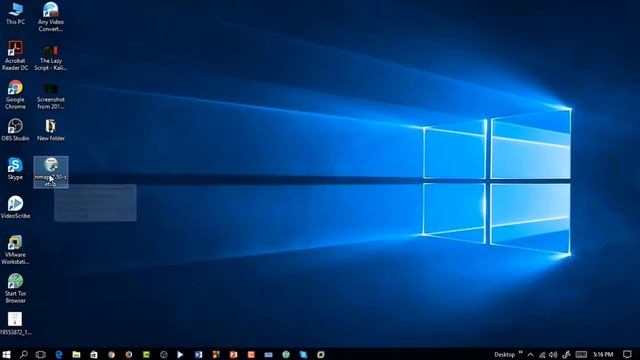Open the clock showing 5:16 PM
The image size is (640, 360).
pos(603,355)
